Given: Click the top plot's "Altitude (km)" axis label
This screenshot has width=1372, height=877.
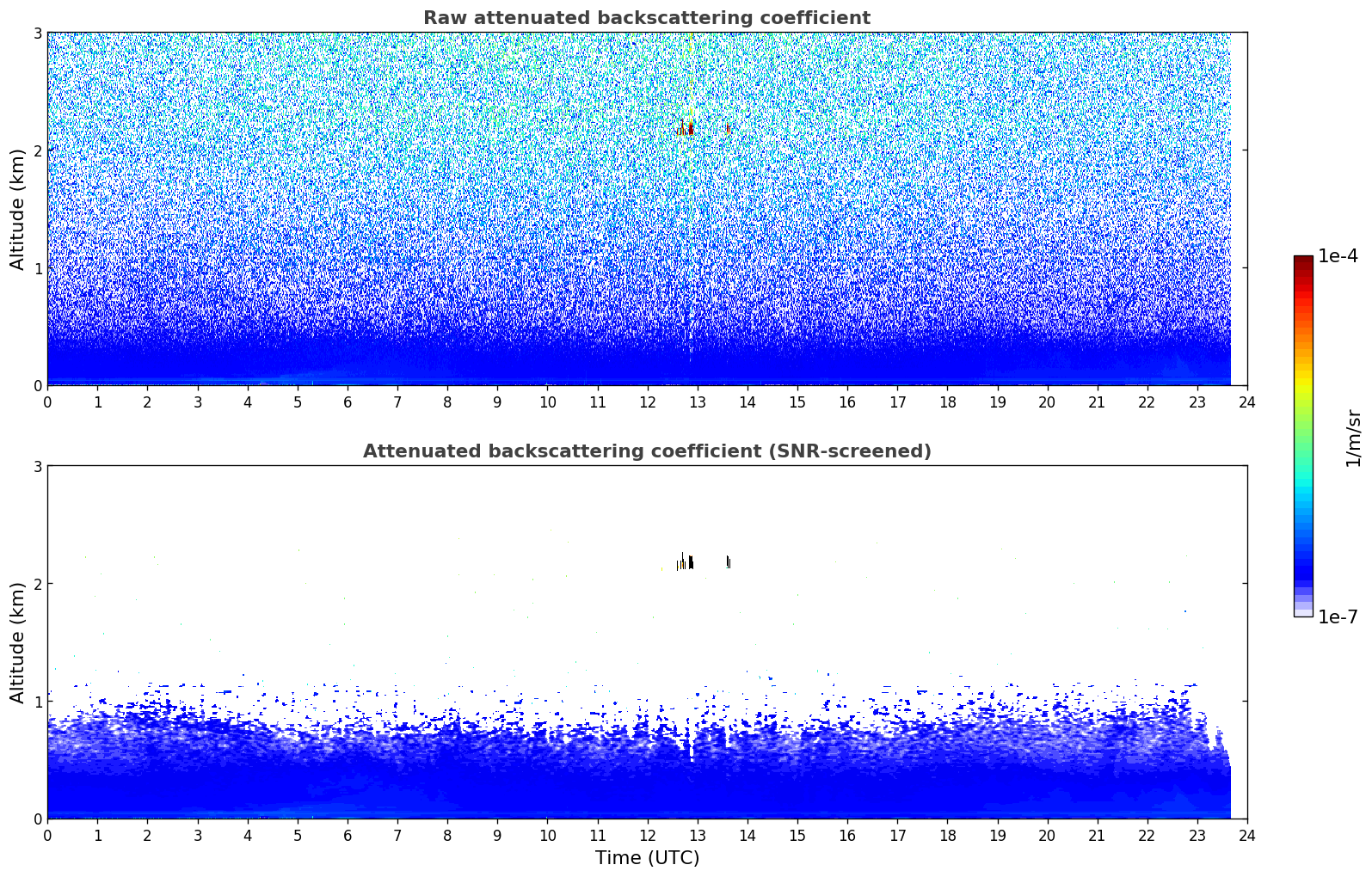Looking at the screenshot, I should click(x=17, y=209).
